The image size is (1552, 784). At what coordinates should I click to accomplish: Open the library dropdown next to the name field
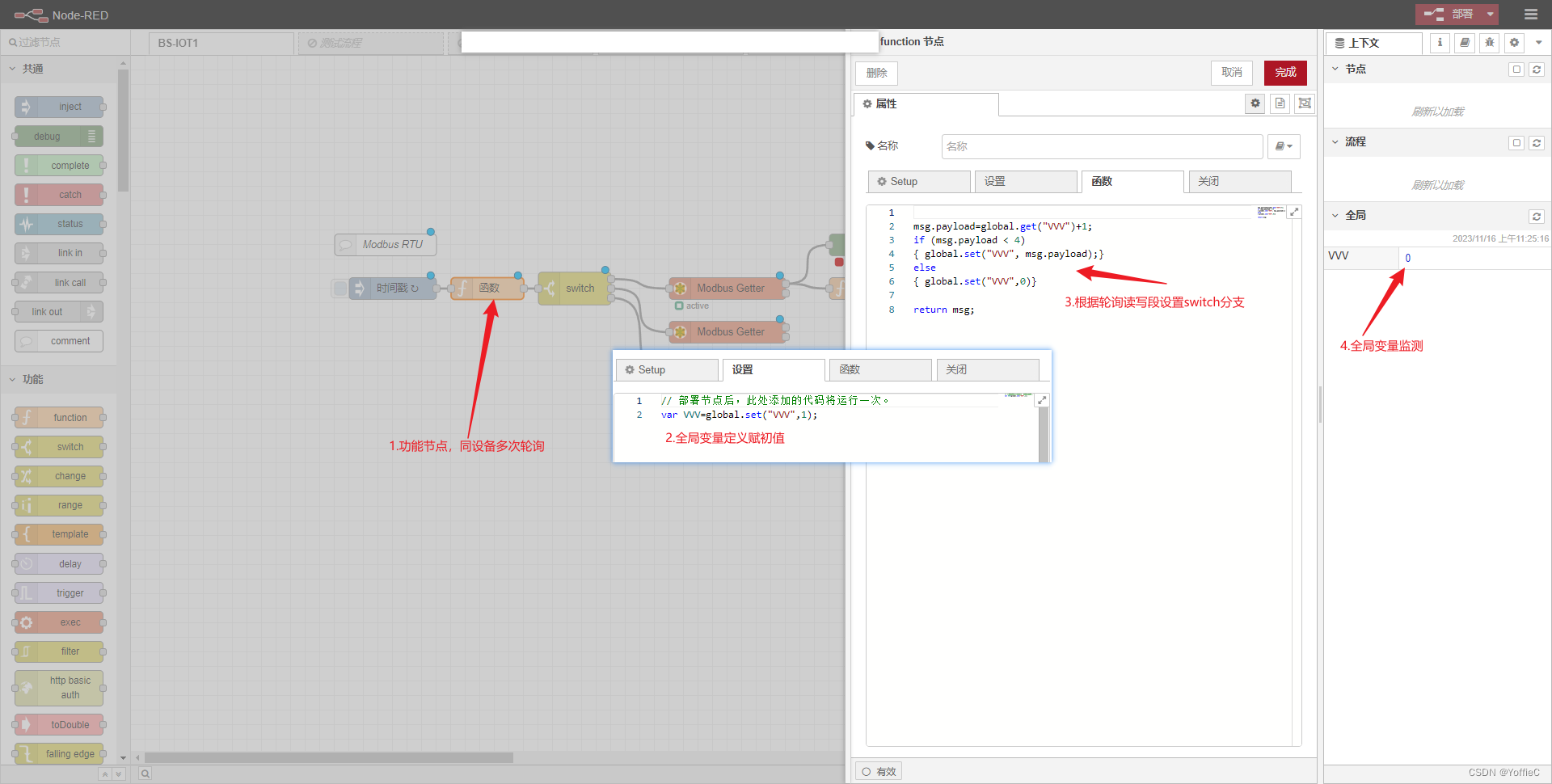(1283, 146)
